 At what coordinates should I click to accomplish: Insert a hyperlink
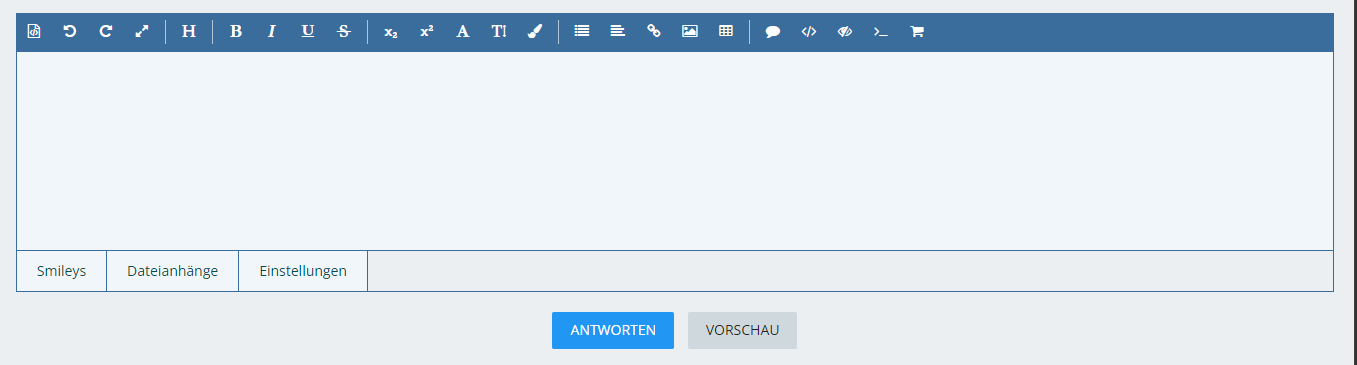click(x=654, y=31)
